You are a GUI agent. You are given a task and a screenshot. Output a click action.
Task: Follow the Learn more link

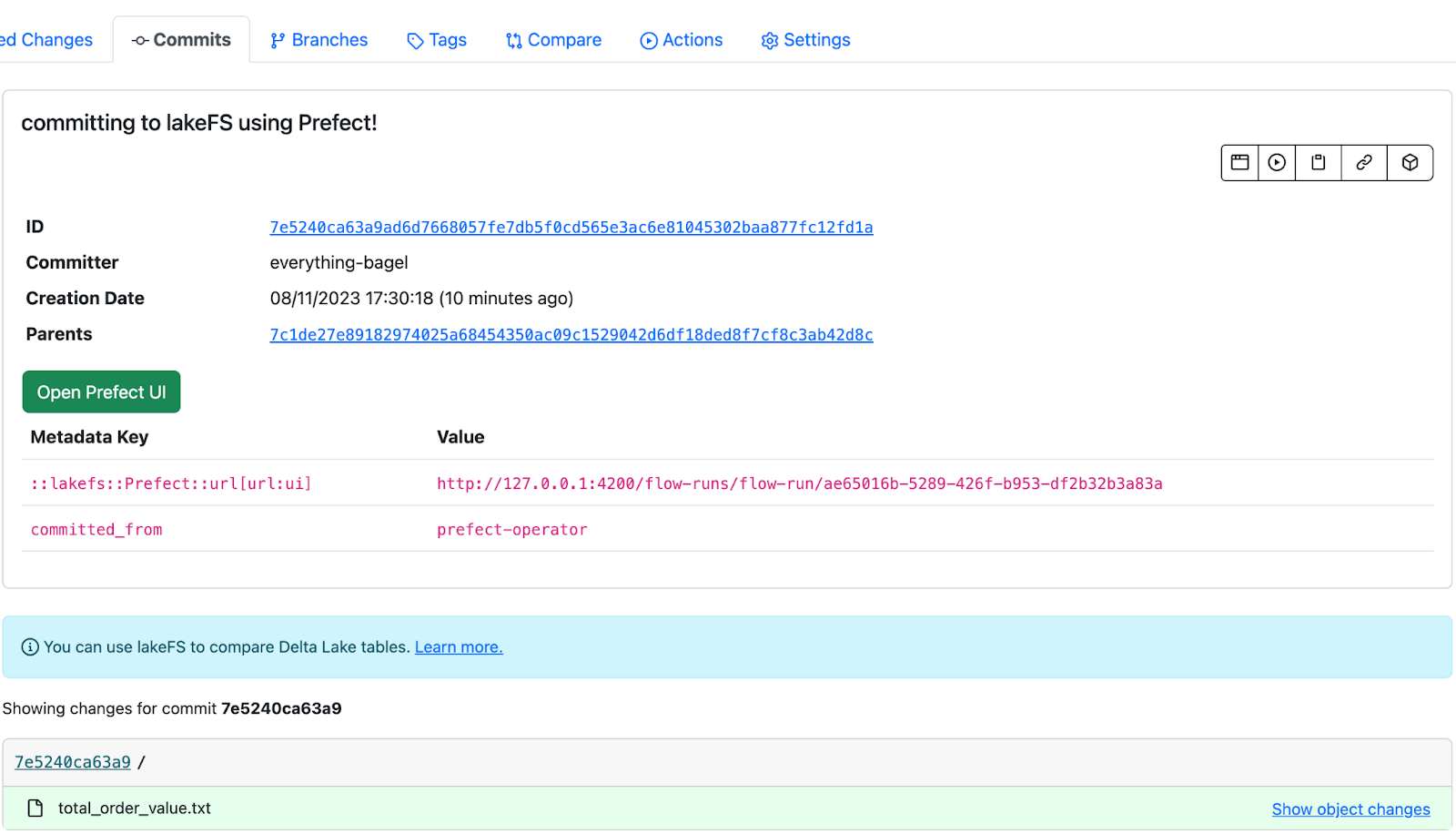coord(459,647)
